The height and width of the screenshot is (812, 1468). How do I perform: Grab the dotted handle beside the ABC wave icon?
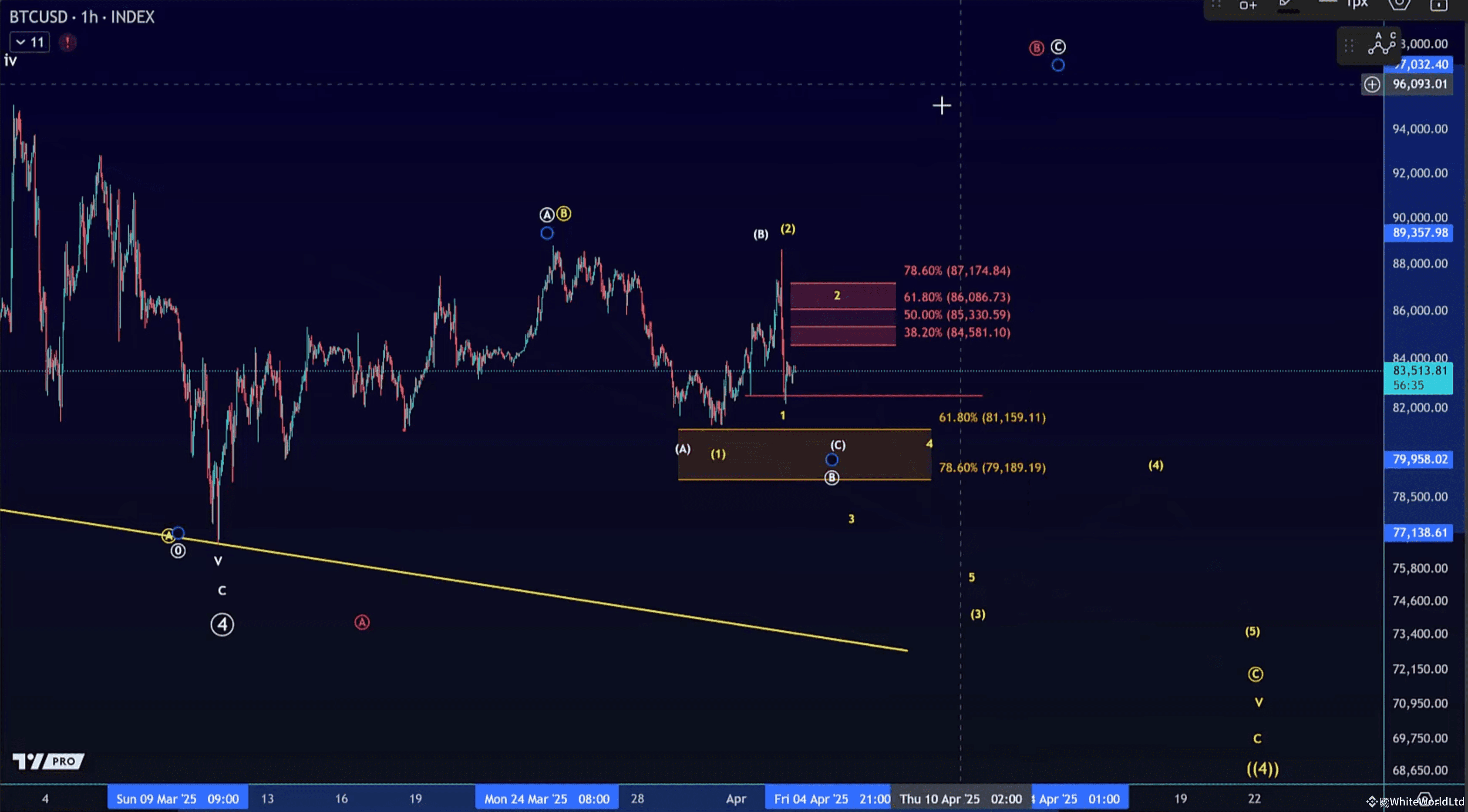click(1349, 46)
